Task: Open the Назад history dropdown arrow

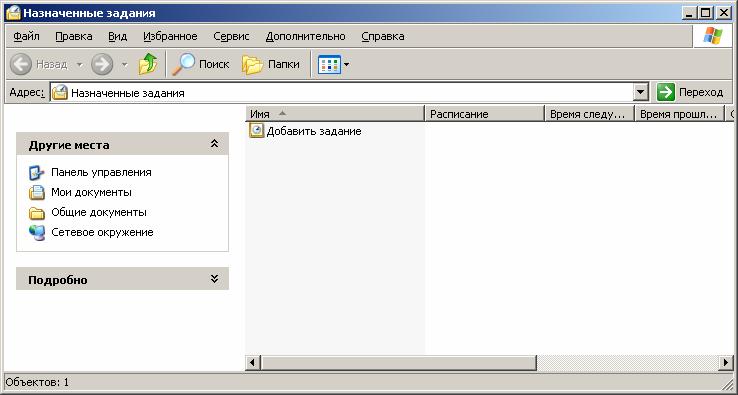Action: (x=80, y=64)
